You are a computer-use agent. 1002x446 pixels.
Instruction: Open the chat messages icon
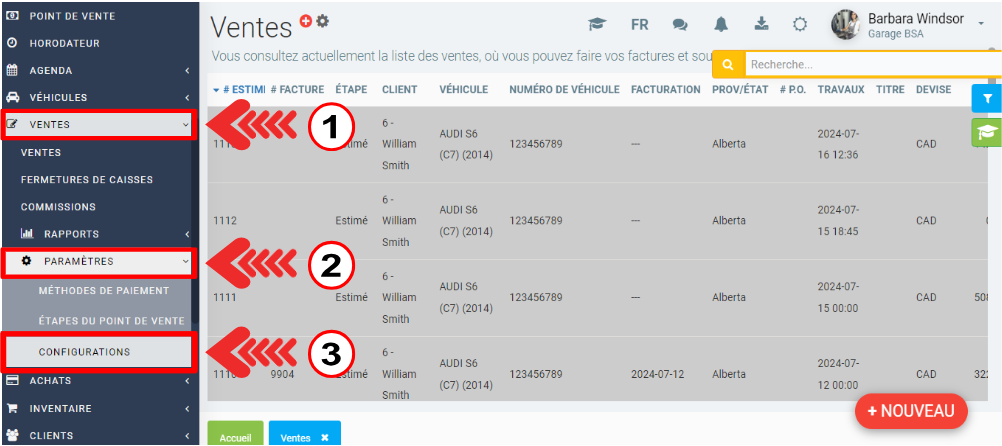(680, 25)
